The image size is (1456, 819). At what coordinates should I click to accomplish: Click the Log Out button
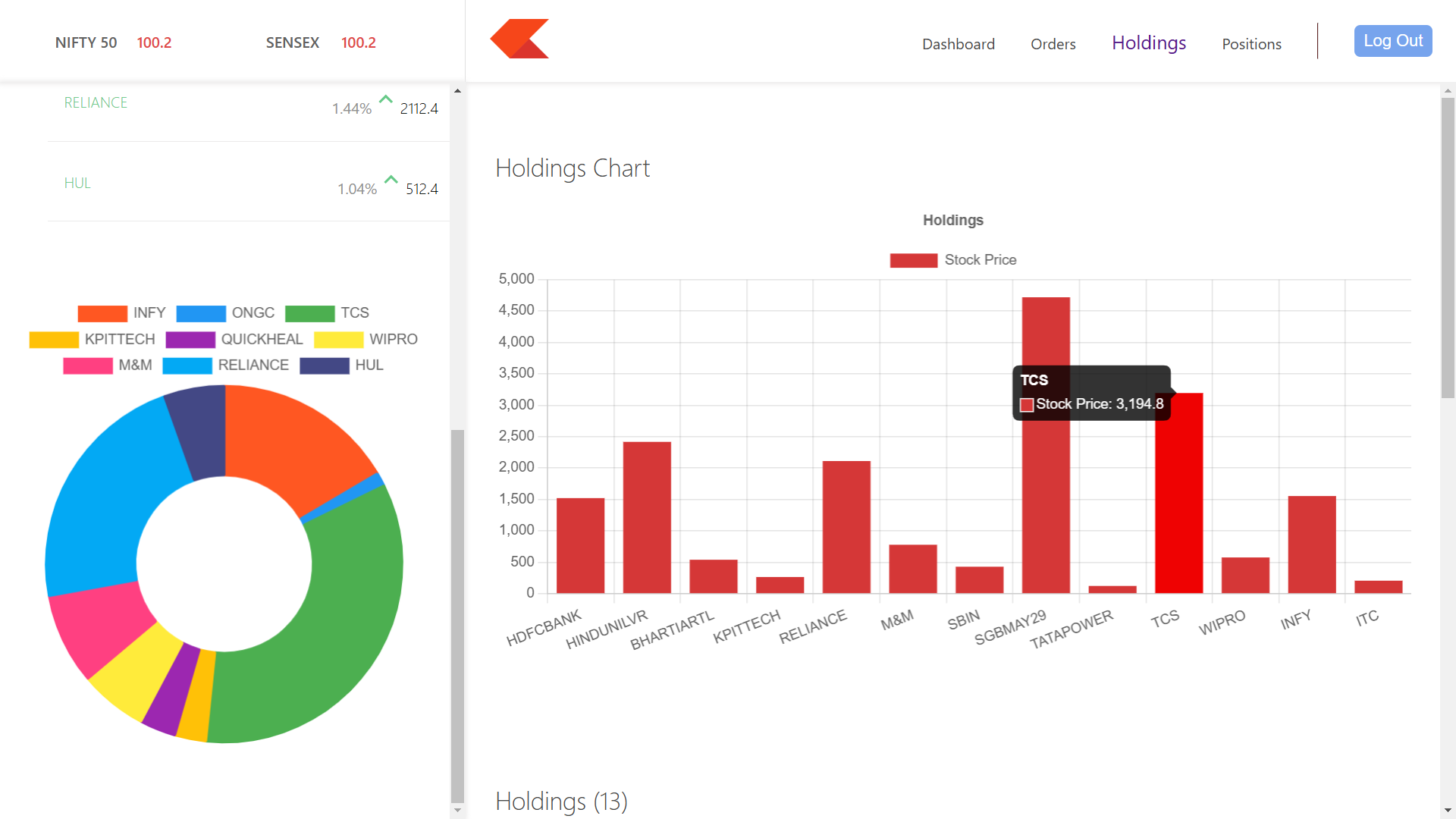point(1393,41)
